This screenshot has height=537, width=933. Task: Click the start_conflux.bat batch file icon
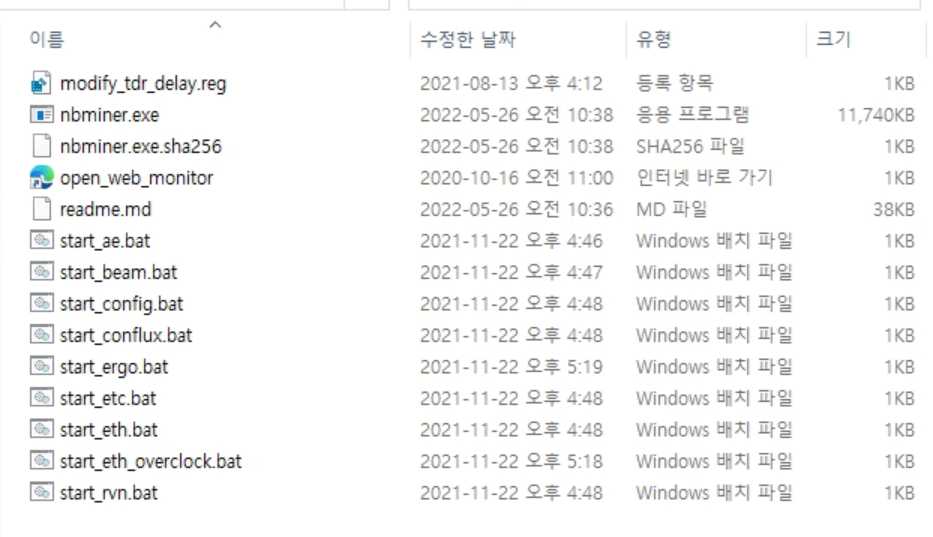pyautogui.click(x=41, y=335)
